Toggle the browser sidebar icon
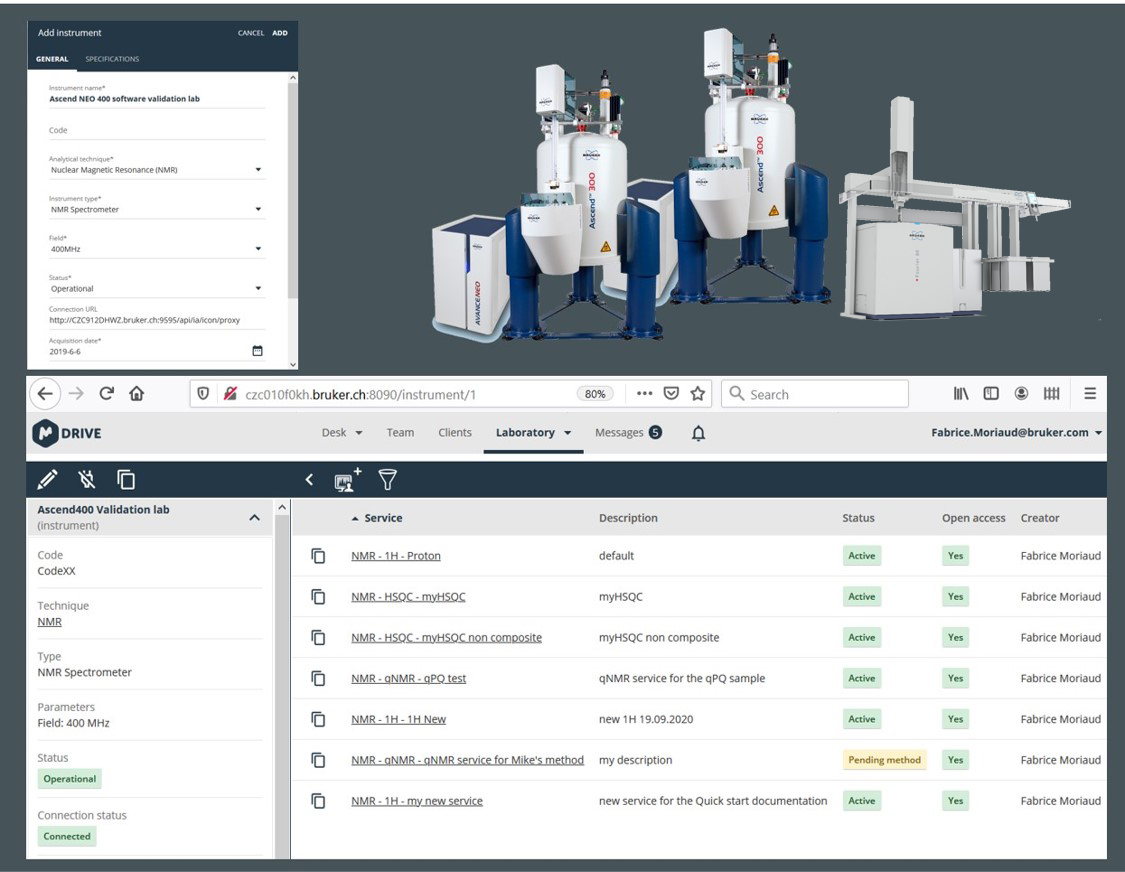1125x872 pixels. tap(991, 393)
